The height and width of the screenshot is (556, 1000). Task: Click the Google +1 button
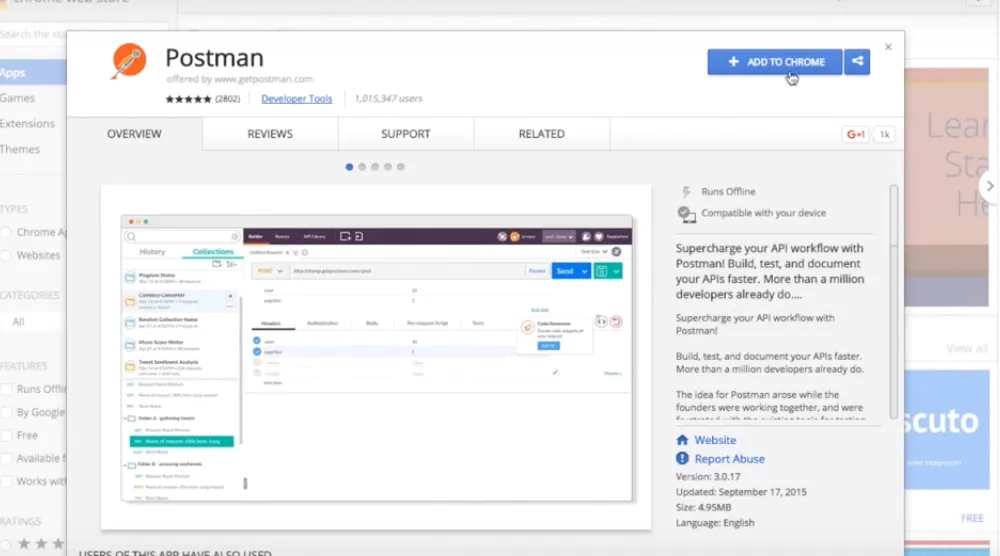tap(855, 134)
